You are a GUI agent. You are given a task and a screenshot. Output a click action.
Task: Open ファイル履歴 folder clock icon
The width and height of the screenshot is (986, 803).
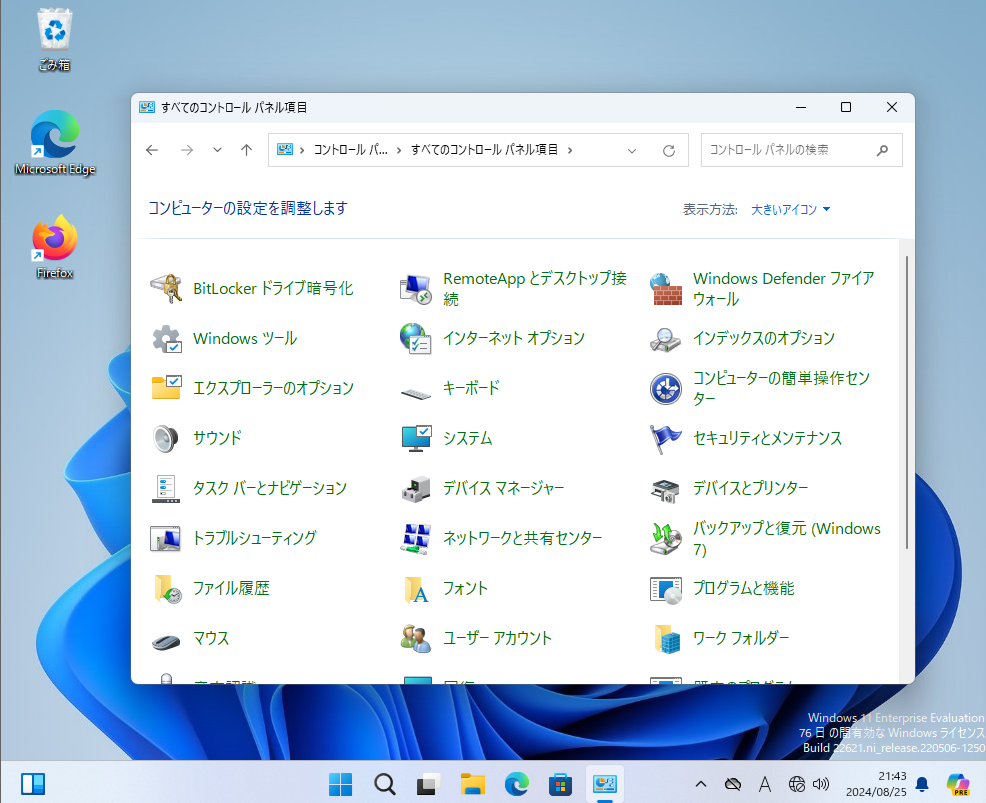(x=166, y=589)
